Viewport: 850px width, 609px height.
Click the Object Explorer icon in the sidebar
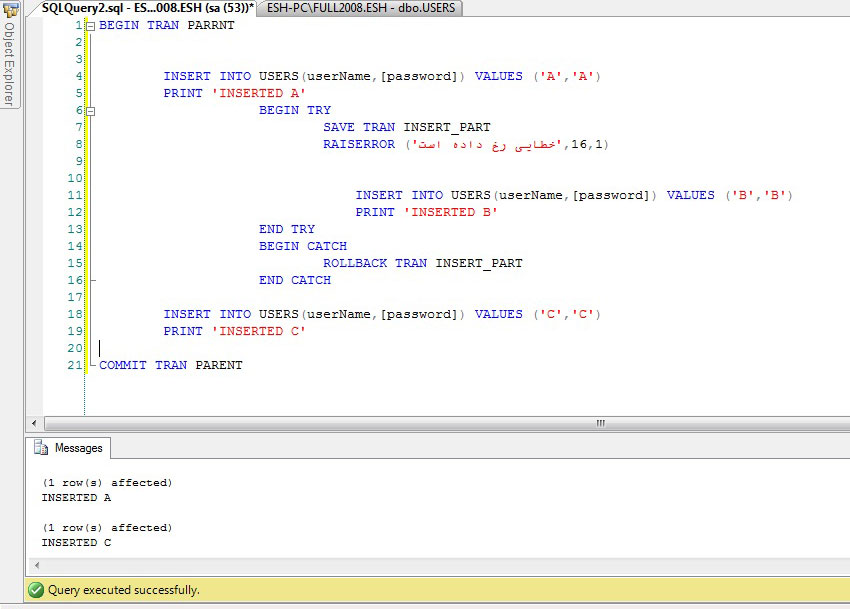click(10, 10)
